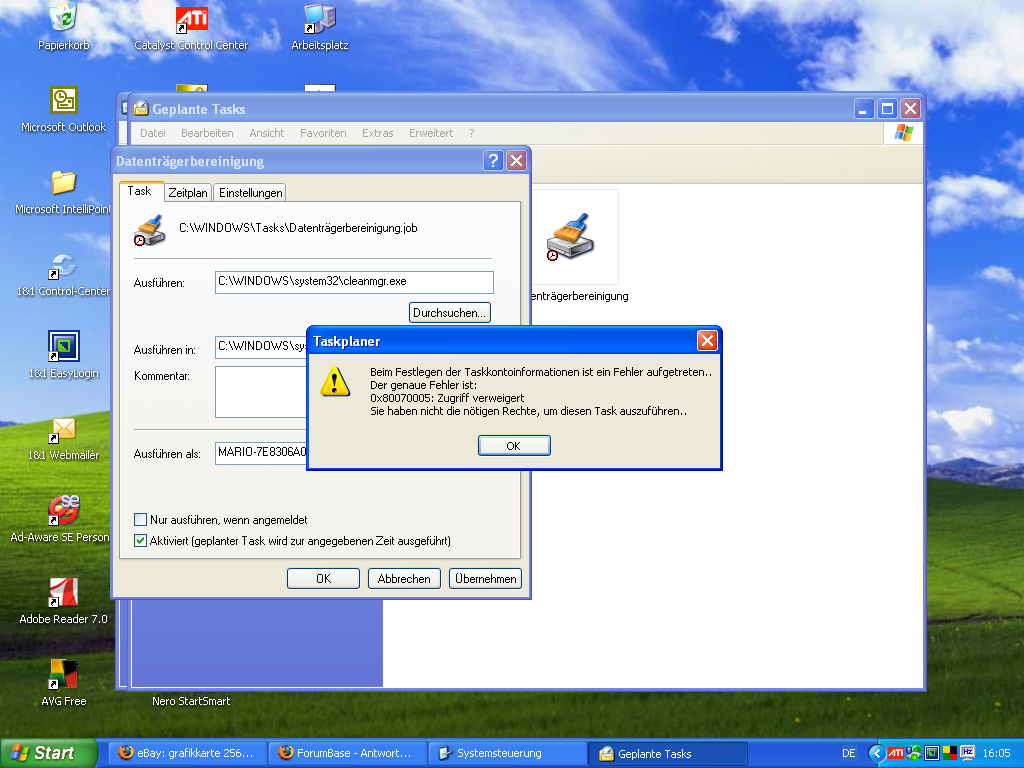
Task: Maximize the Geplante Tasks window
Action: (x=887, y=108)
